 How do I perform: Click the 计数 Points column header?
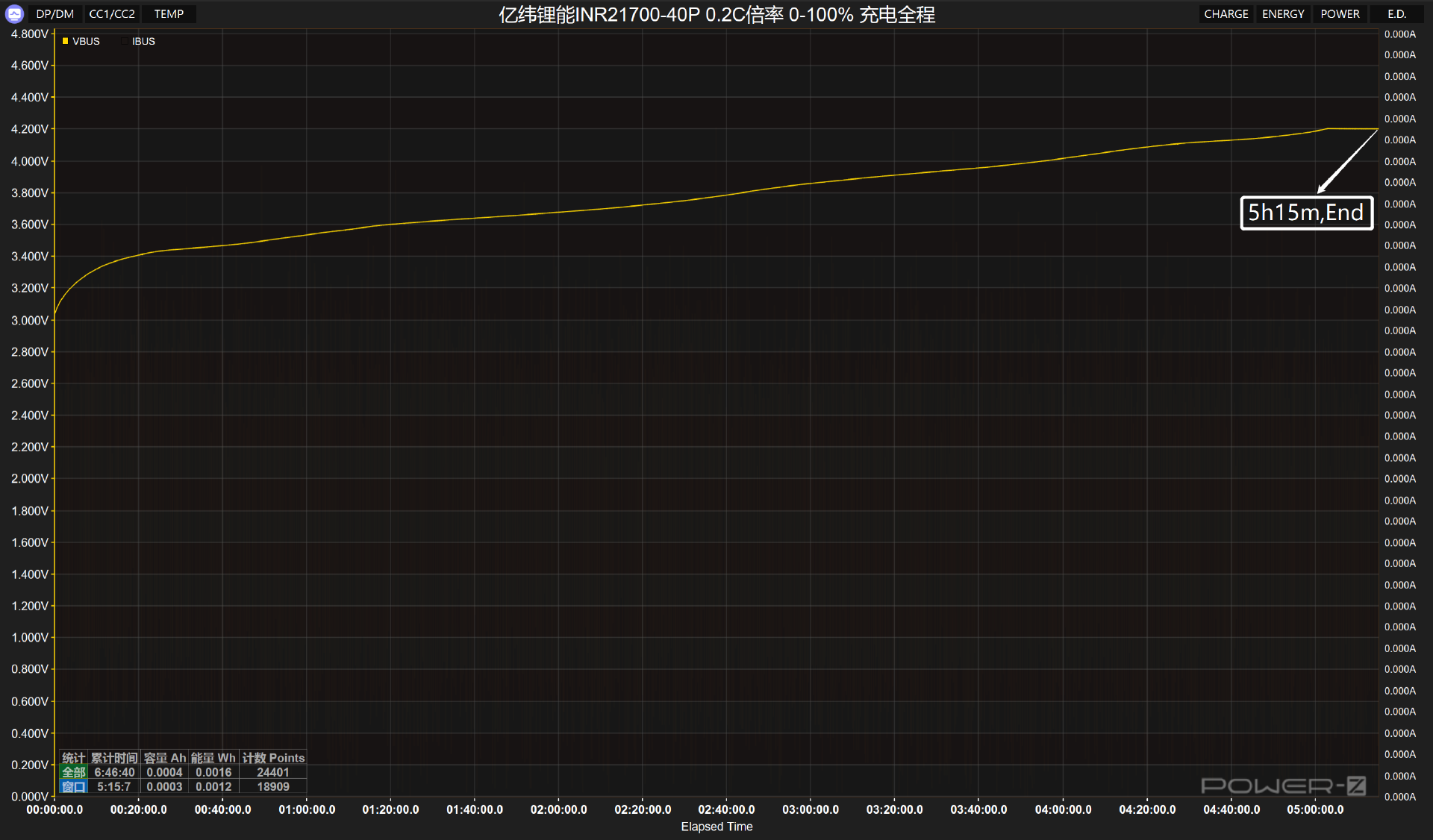click(273, 758)
